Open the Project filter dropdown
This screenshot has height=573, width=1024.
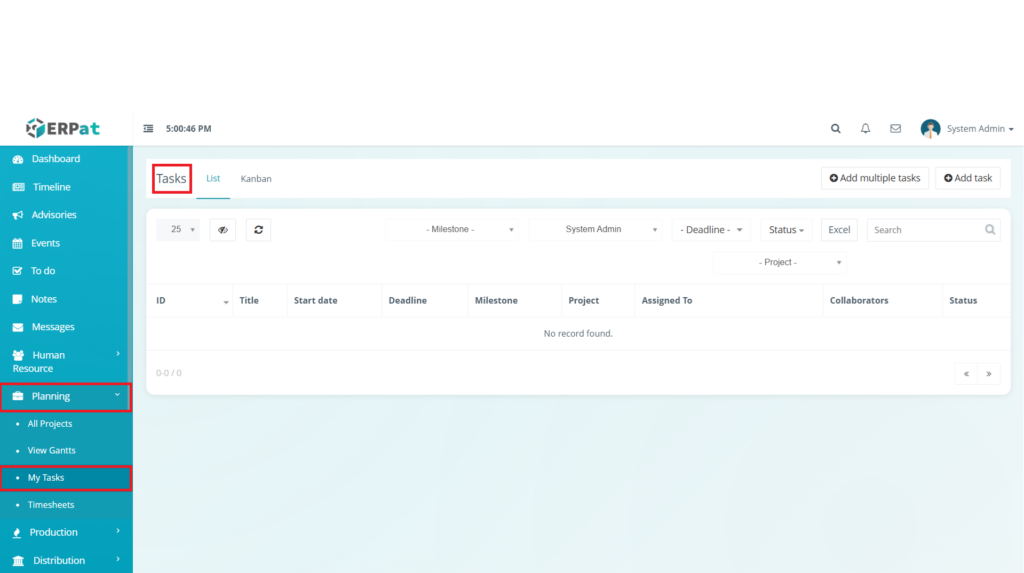779,263
